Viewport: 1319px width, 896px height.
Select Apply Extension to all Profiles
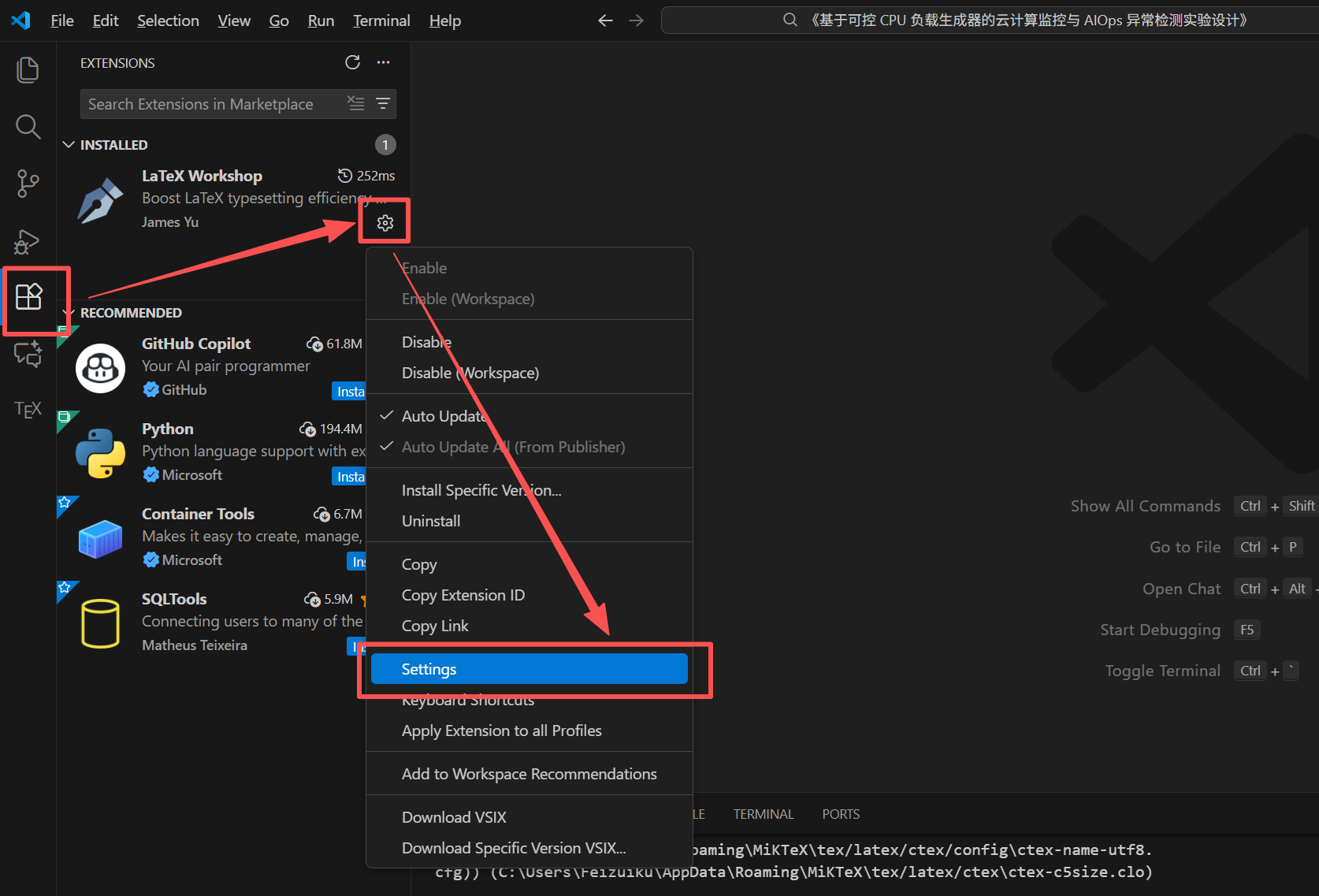(529, 731)
